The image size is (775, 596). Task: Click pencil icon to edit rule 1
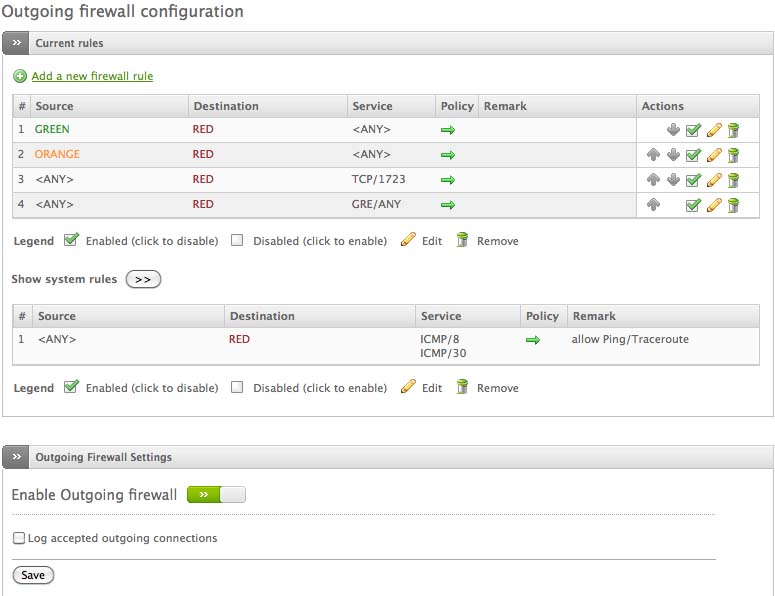tap(714, 130)
